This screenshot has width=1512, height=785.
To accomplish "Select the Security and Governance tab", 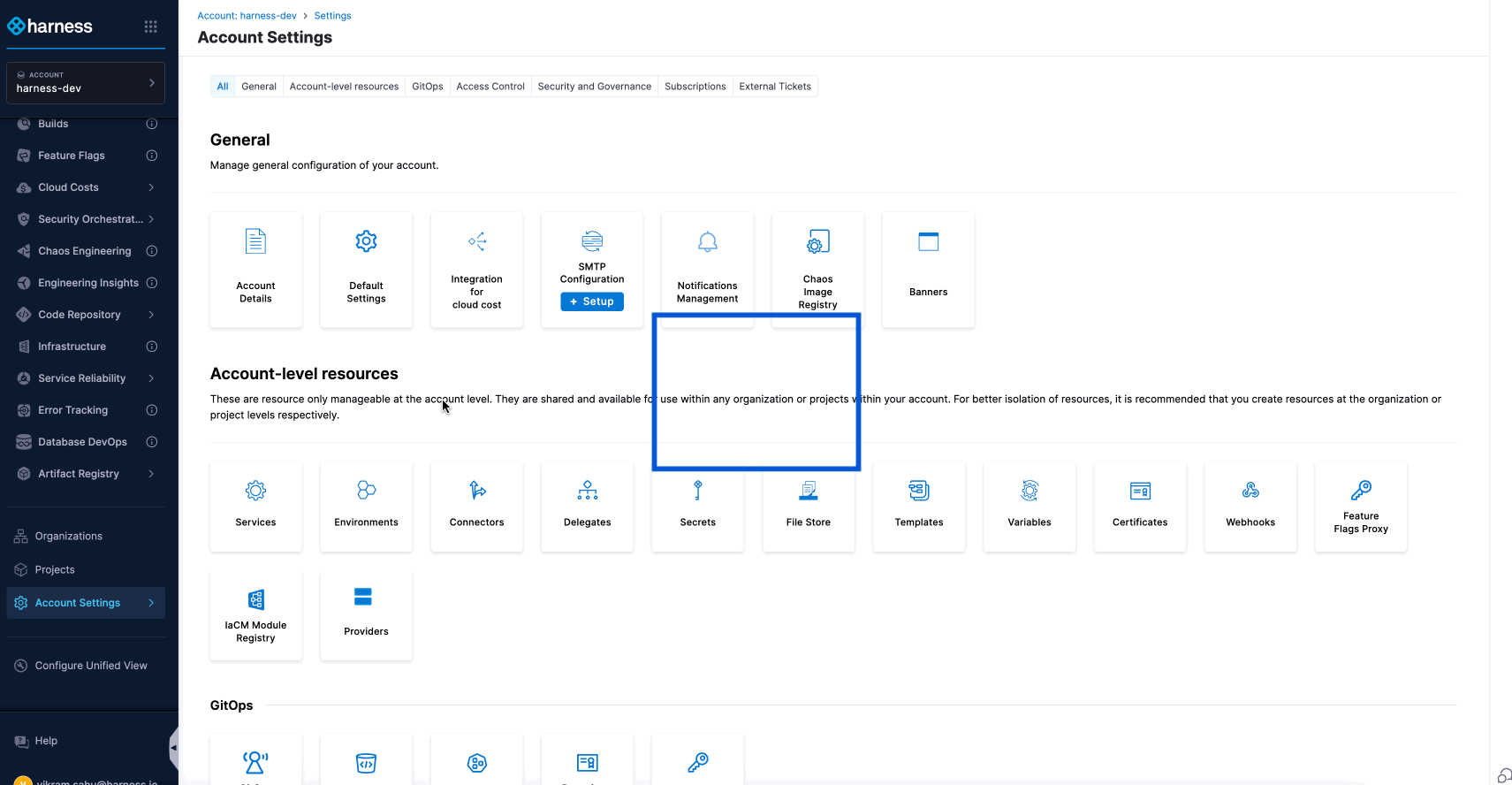I will coord(594,87).
